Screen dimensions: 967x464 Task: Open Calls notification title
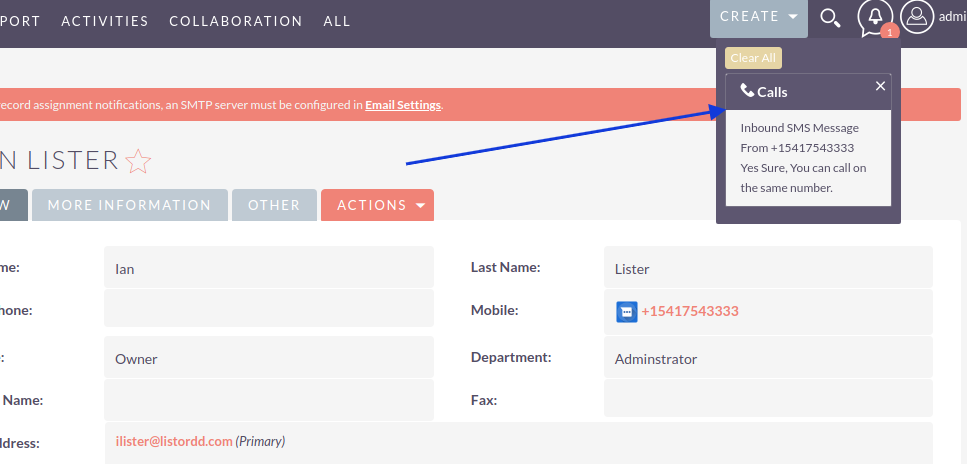772,92
